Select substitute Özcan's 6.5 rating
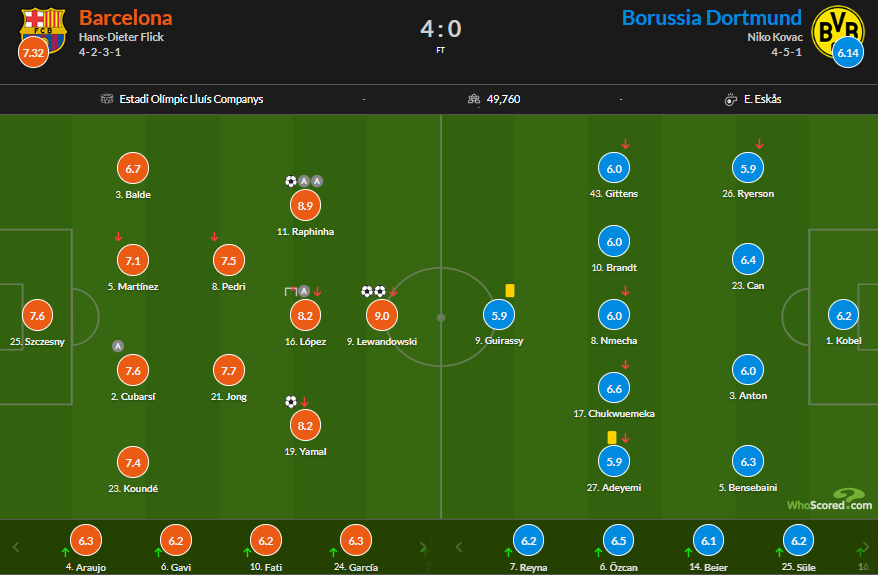Image resolution: width=878 pixels, height=575 pixels. click(618, 540)
